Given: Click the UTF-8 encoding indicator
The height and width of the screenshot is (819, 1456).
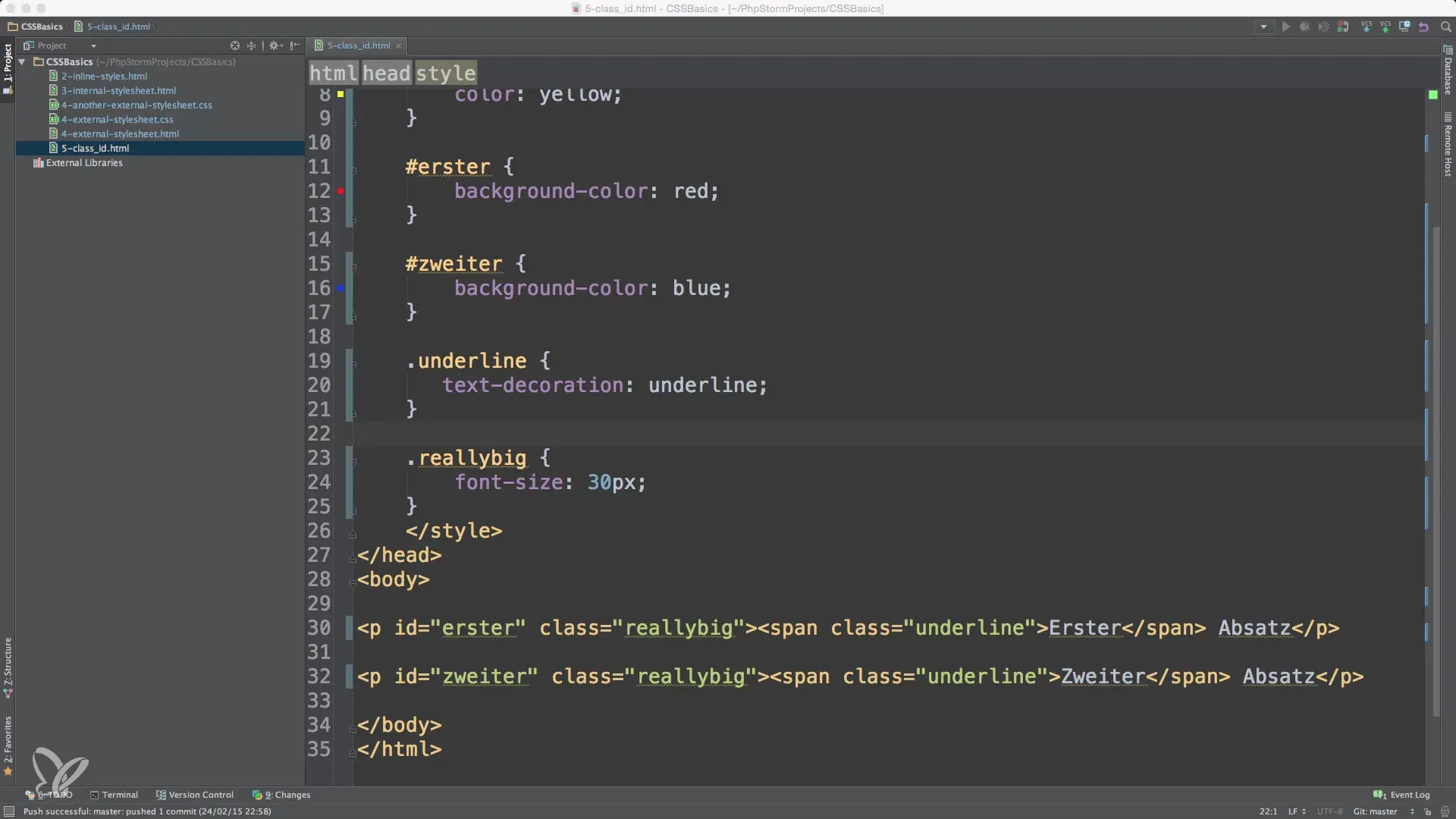Looking at the screenshot, I should point(1329,811).
